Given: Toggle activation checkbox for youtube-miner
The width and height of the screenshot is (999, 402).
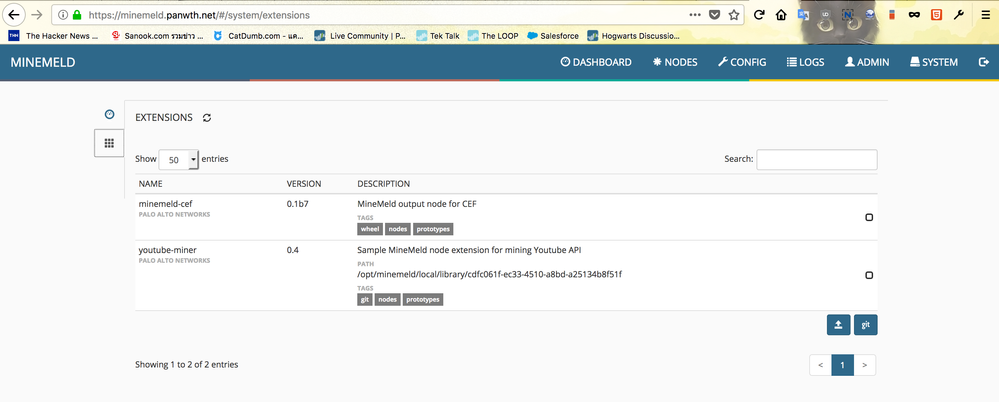Looking at the screenshot, I should click(869, 275).
